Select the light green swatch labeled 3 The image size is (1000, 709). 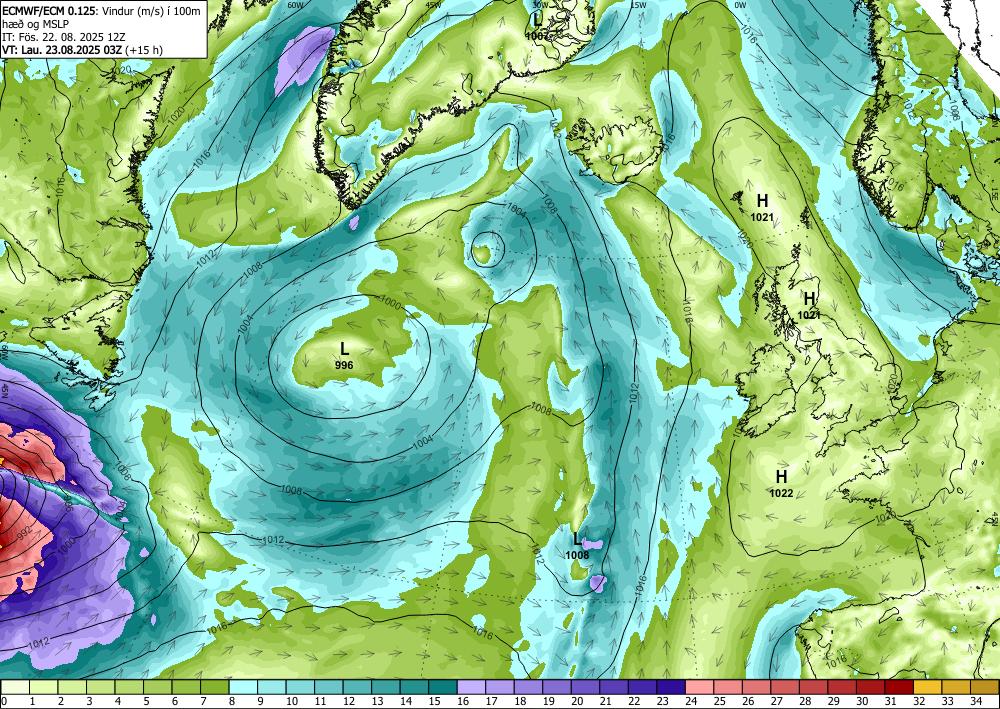click(100, 687)
